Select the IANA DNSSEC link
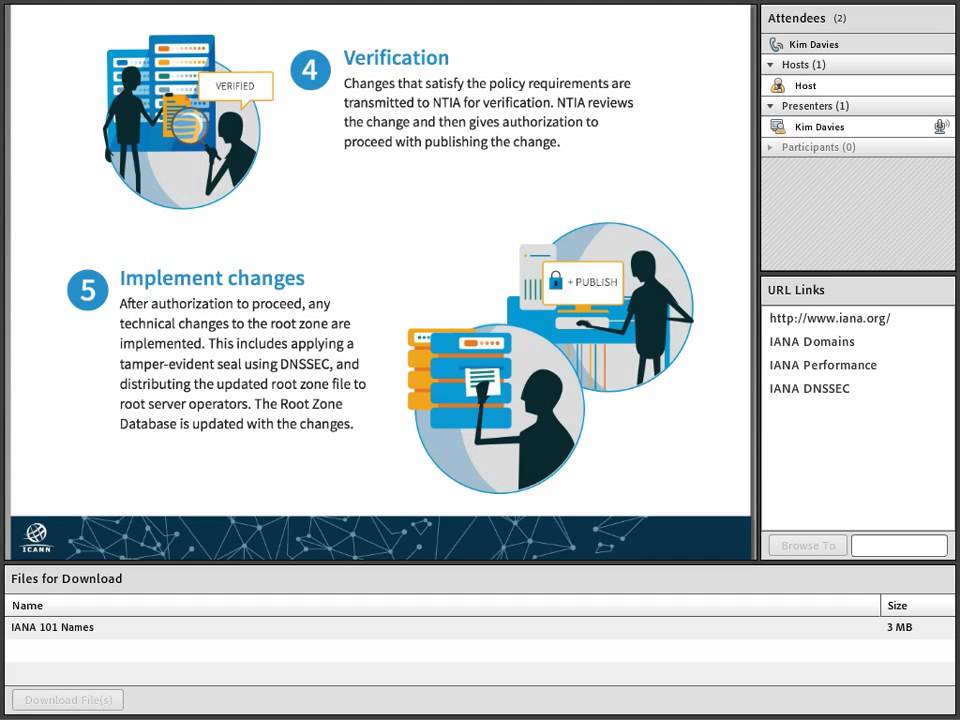 point(809,388)
